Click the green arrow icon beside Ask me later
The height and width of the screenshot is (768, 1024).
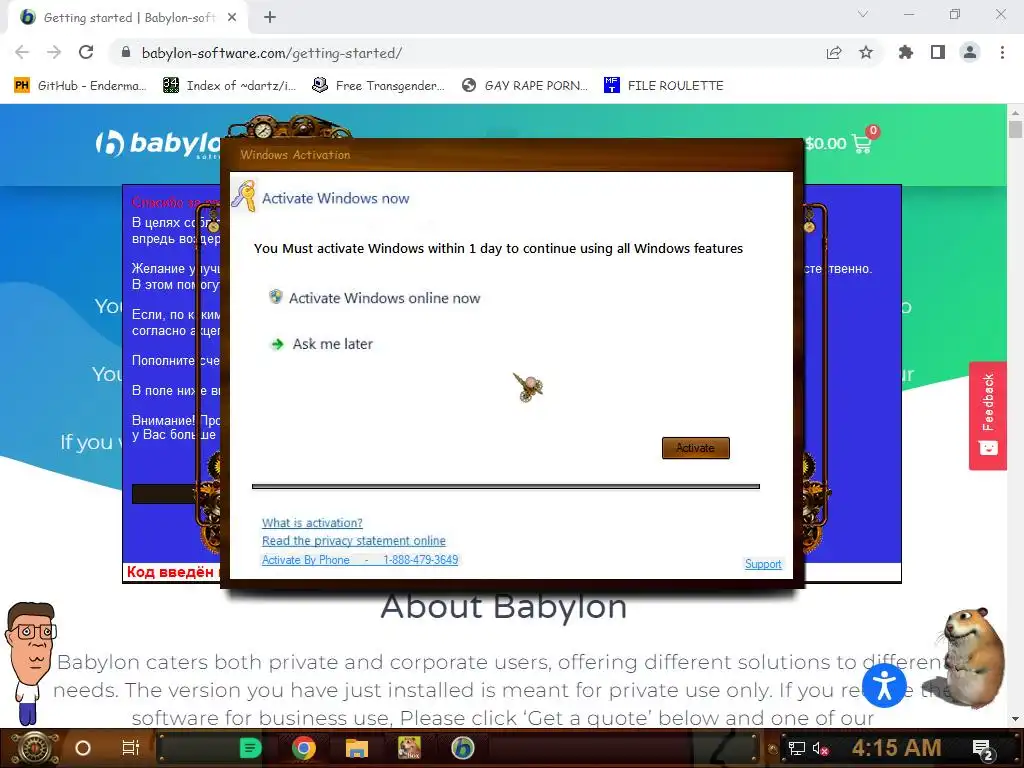(278, 344)
